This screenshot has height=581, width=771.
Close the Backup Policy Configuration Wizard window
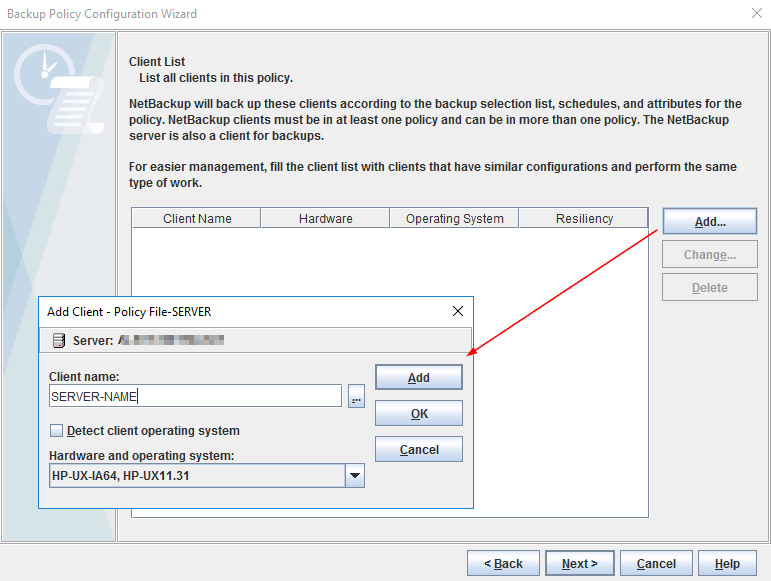(x=756, y=14)
